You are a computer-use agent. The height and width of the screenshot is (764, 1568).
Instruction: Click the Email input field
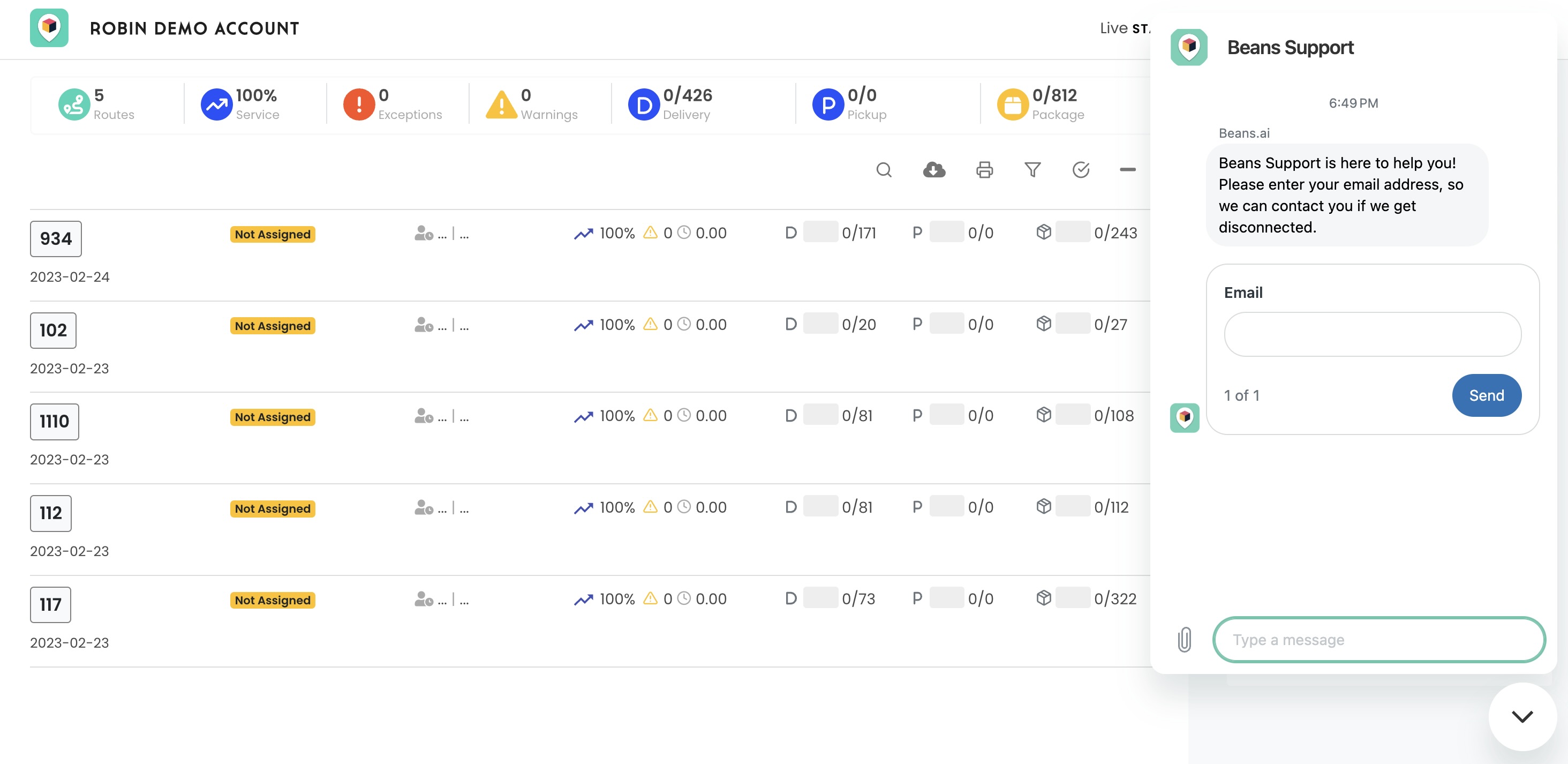pos(1372,334)
